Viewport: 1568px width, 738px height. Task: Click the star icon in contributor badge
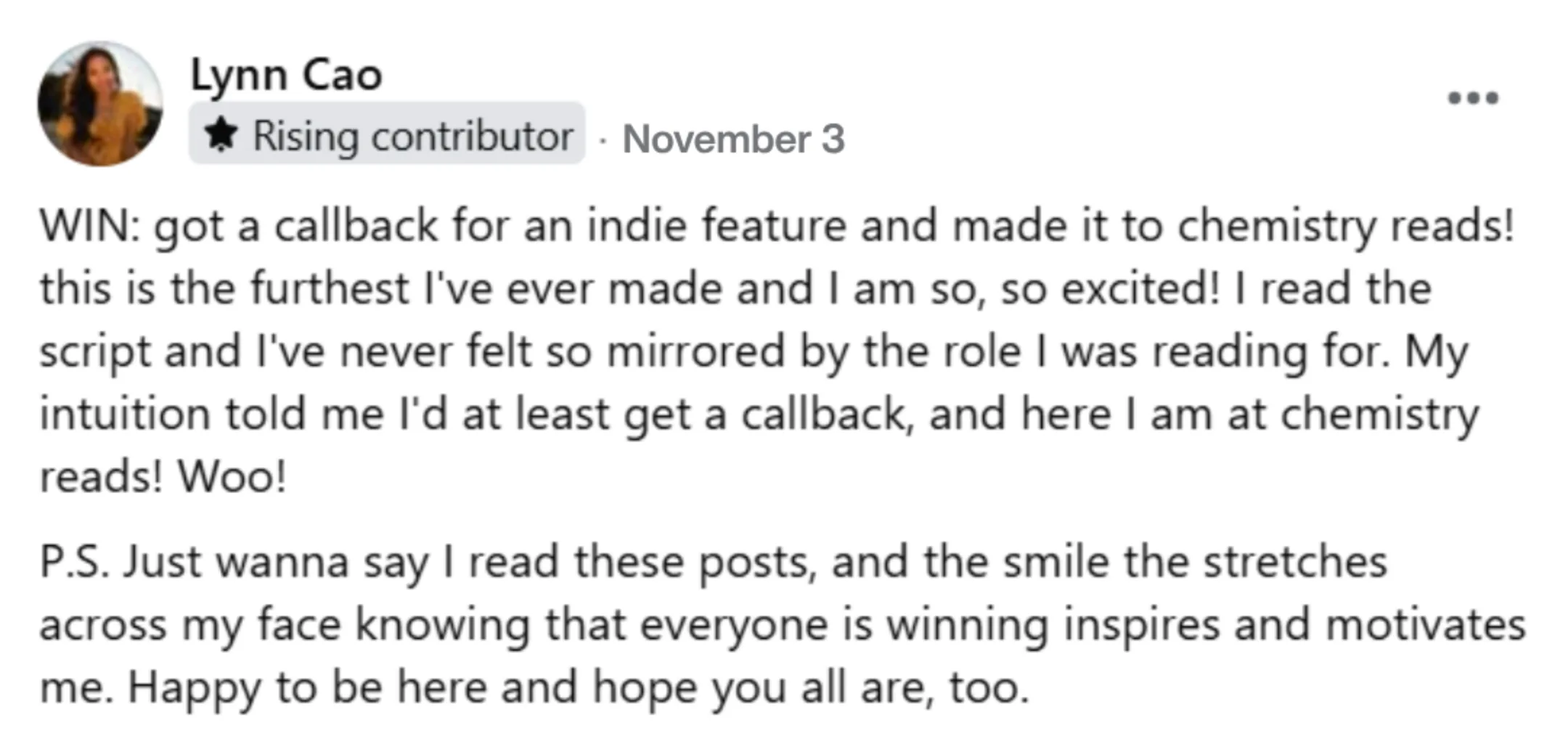pyautogui.click(x=221, y=135)
